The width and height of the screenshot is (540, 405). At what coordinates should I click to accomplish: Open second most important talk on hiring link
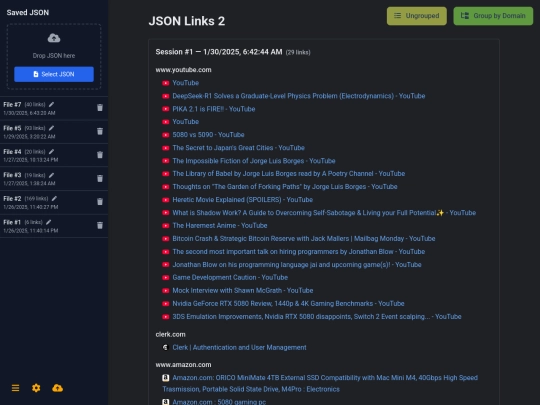[299, 252]
